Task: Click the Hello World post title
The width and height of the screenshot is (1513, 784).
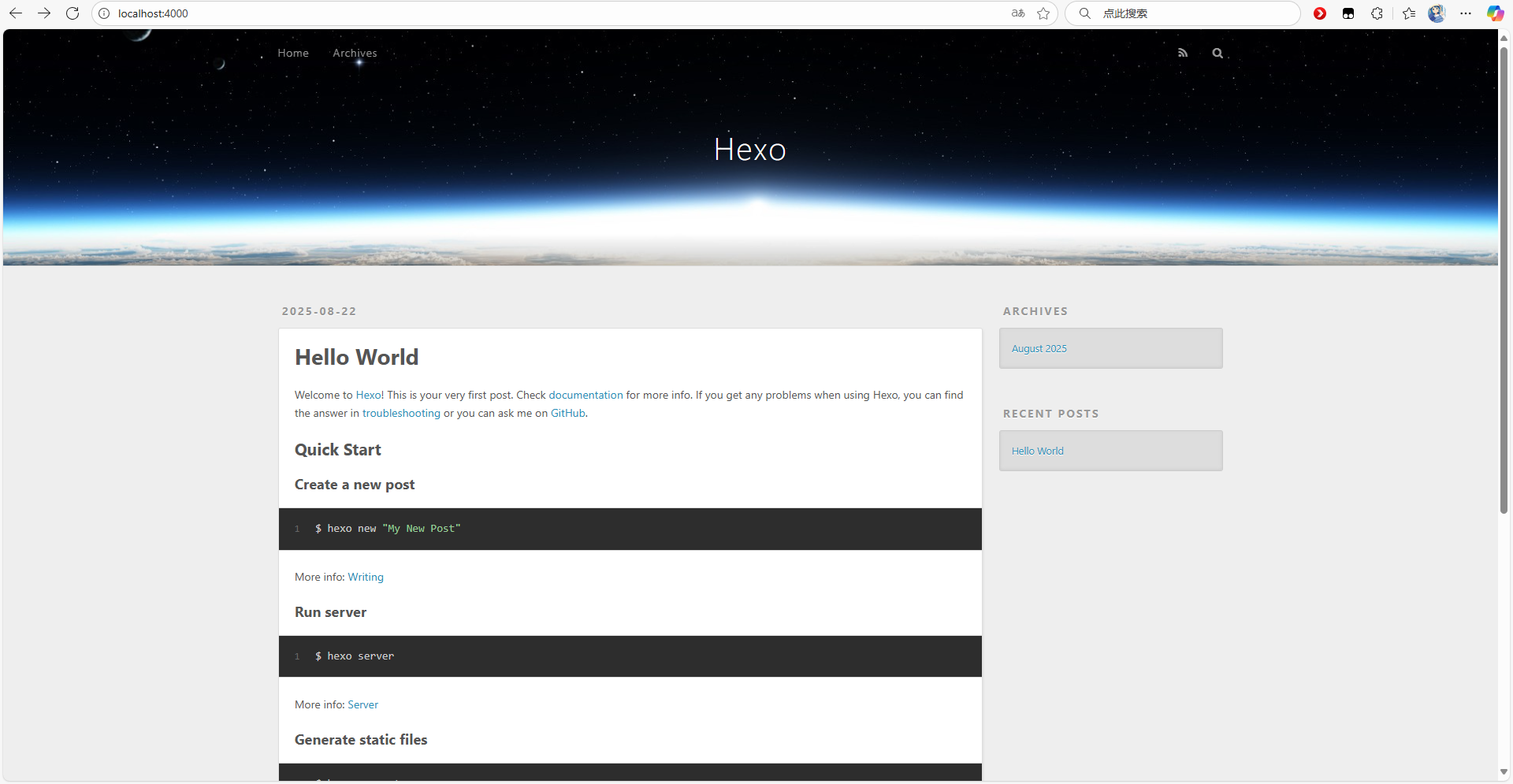Action: click(x=356, y=357)
